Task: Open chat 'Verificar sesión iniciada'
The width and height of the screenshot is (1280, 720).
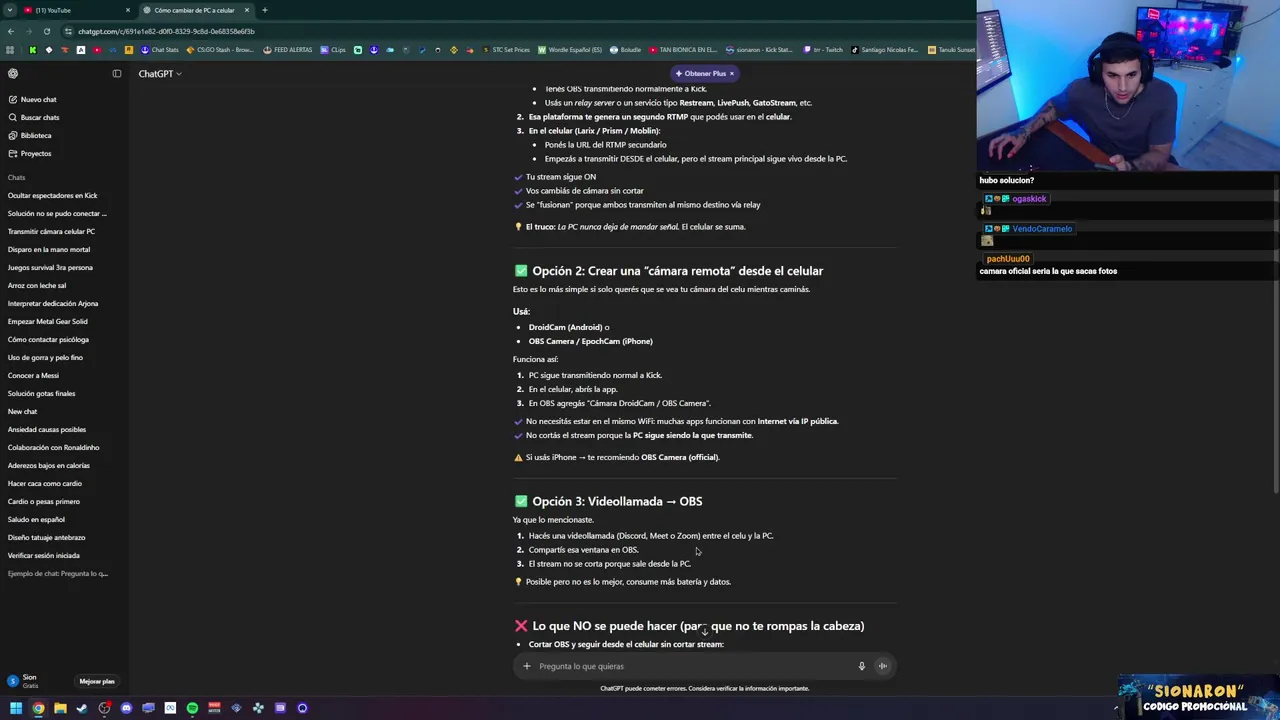Action: [43, 555]
